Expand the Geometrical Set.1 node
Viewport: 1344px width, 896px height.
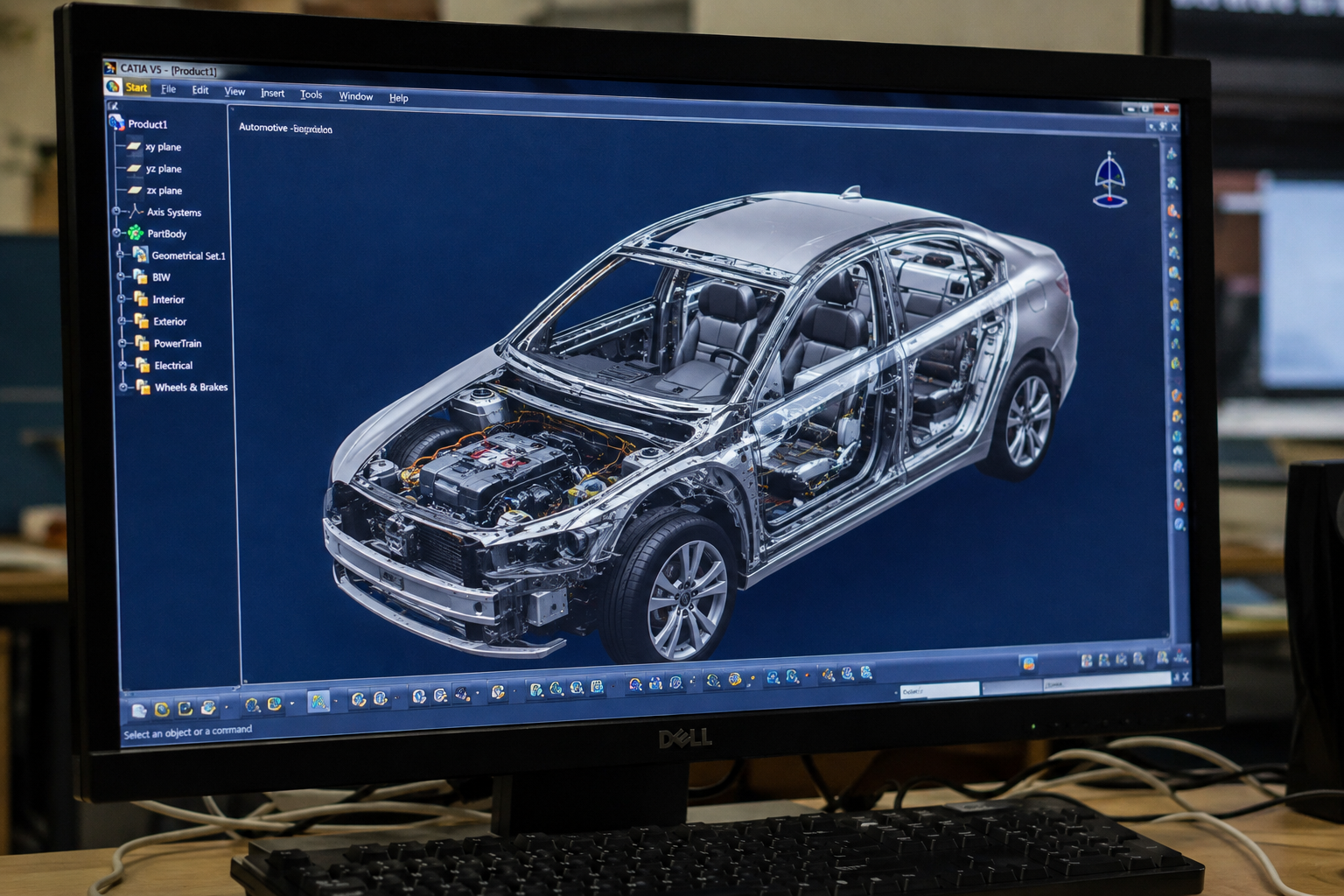pos(121,255)
